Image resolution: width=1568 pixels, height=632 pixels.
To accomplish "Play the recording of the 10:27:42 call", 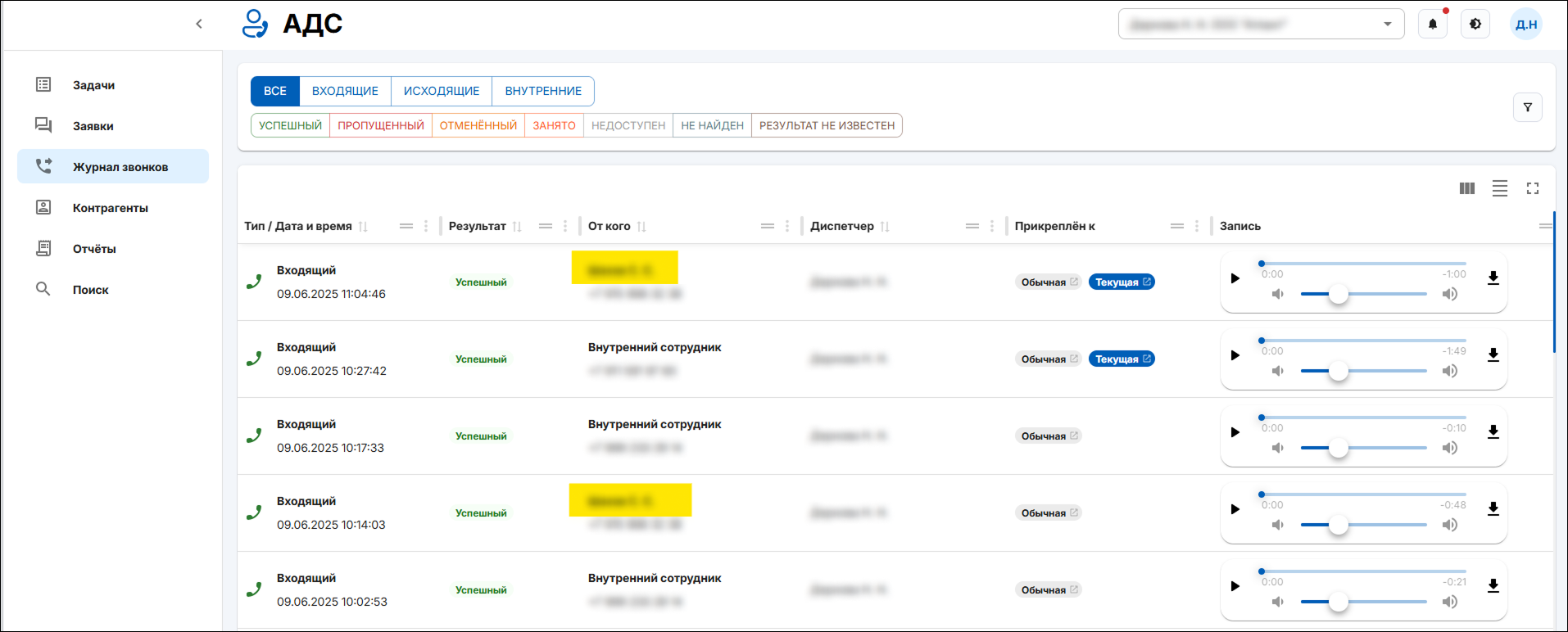I will click(x=1235, y=355).
